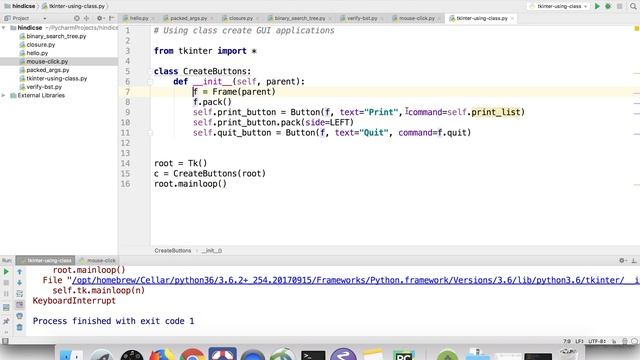Click the __init__() breadcrumb below the editor
This screenshot has height=360, width=640.
[211, 251]
